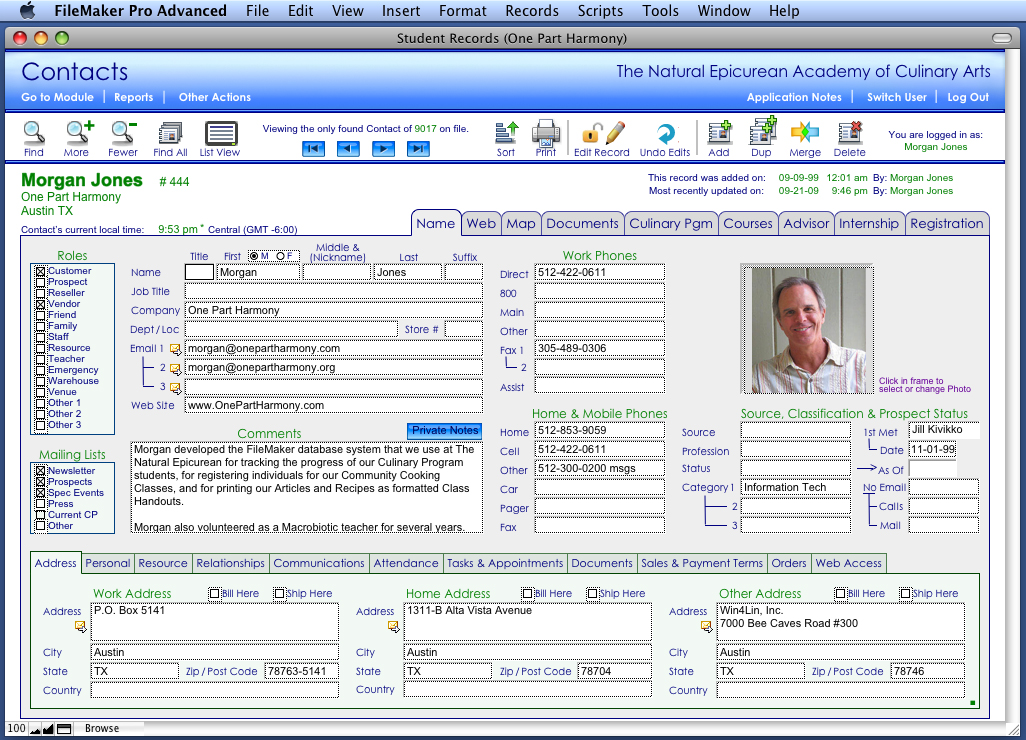Click the Private Notes button
1026x740 pixels.
(445, 431)
